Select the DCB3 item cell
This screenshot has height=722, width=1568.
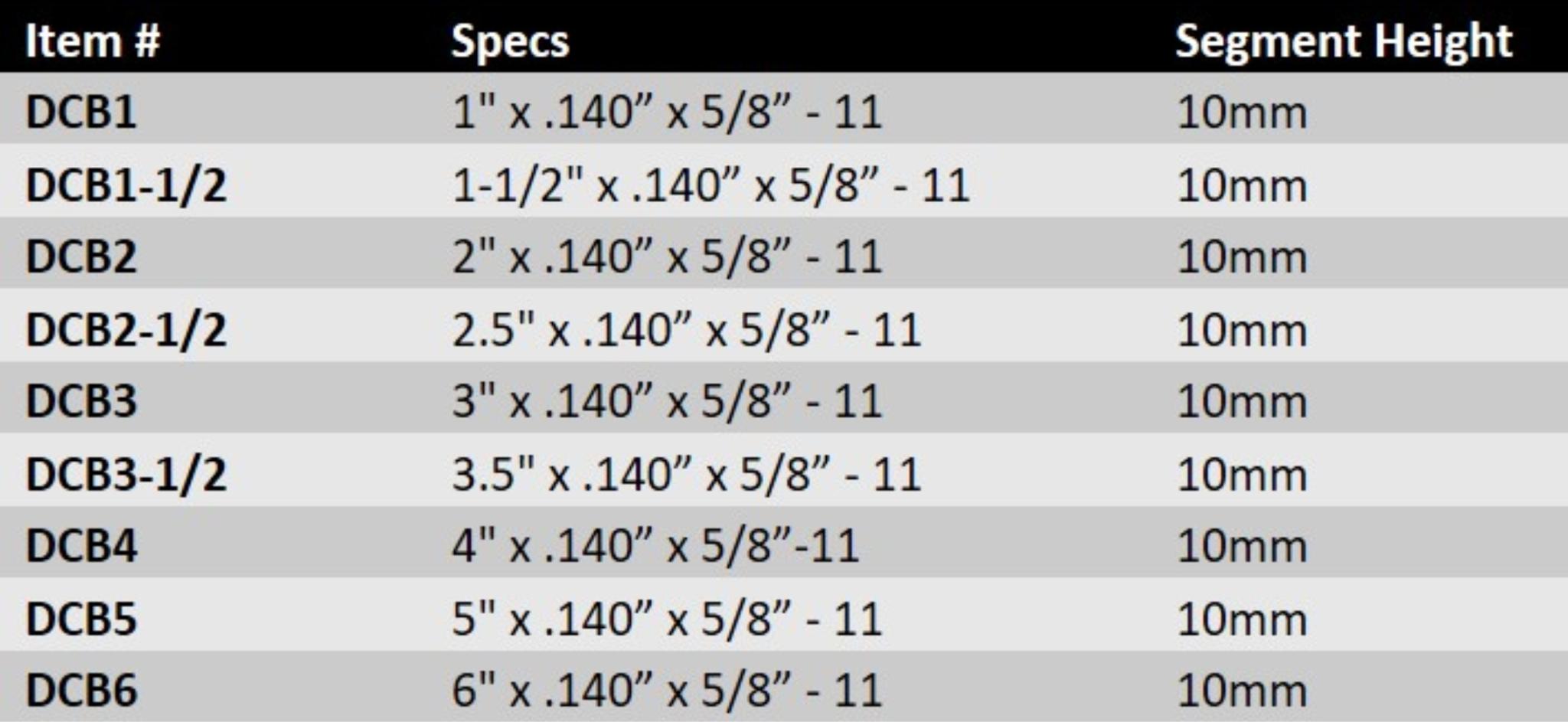[x=81, y=401]
